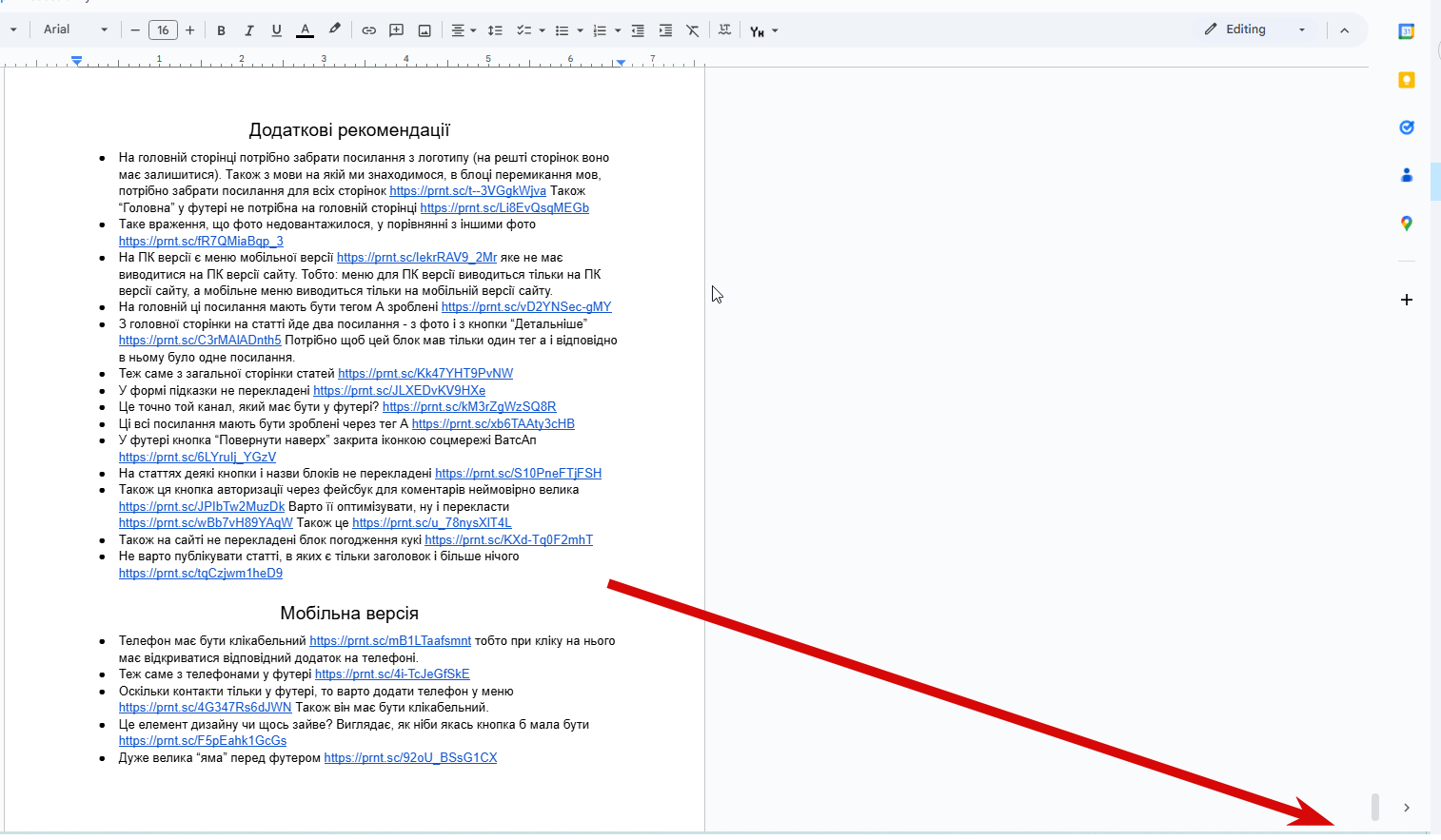Image resolution: width=1441 pixels, height=840 pixels.
Task: Open the input tools Ук dropdown
Action: pos(763,30)
